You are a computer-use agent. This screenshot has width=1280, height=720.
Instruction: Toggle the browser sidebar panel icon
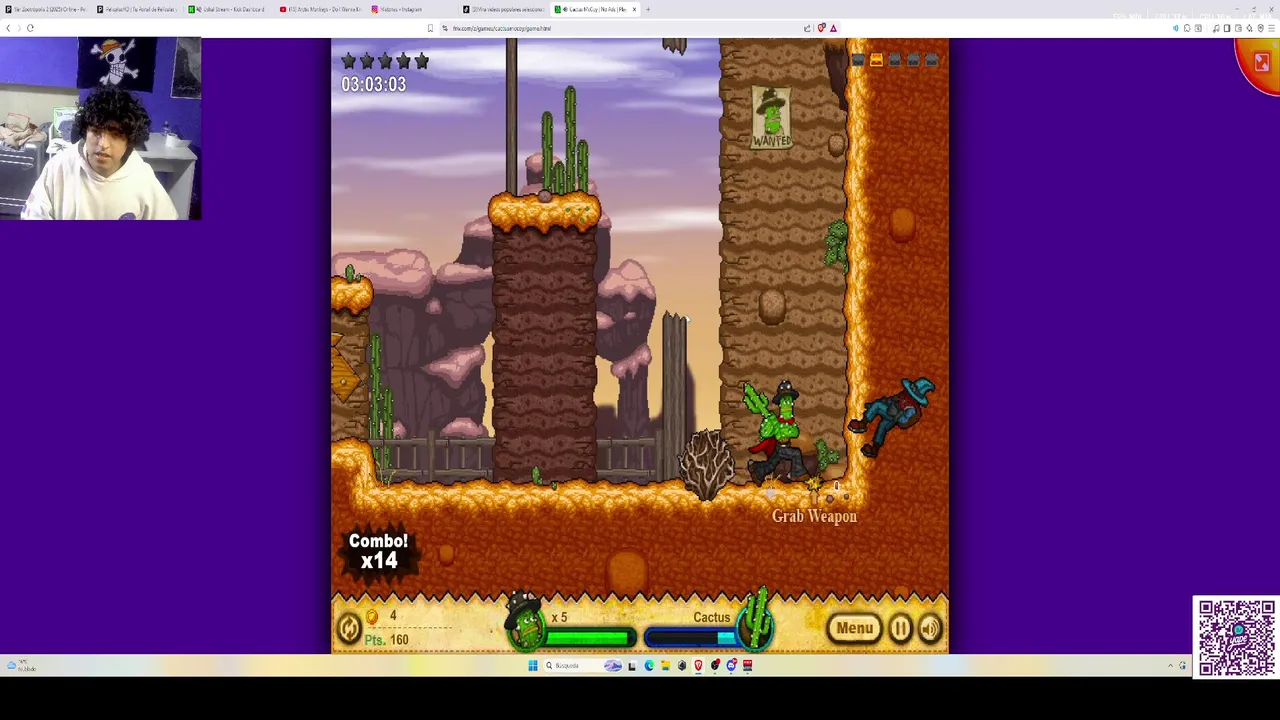click(1227, 28)
